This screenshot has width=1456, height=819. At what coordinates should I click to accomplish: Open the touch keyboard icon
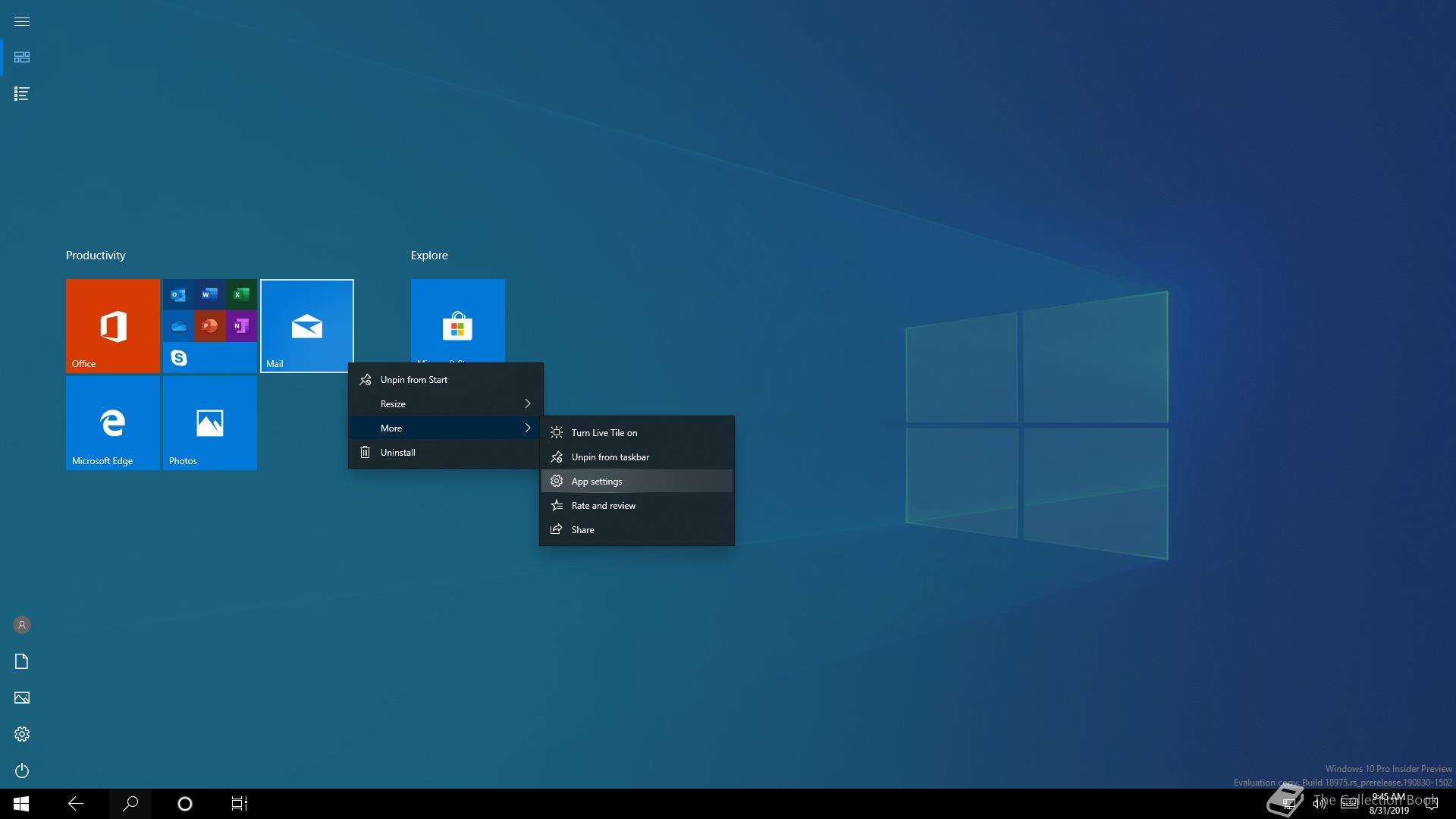pos(1350,804)
